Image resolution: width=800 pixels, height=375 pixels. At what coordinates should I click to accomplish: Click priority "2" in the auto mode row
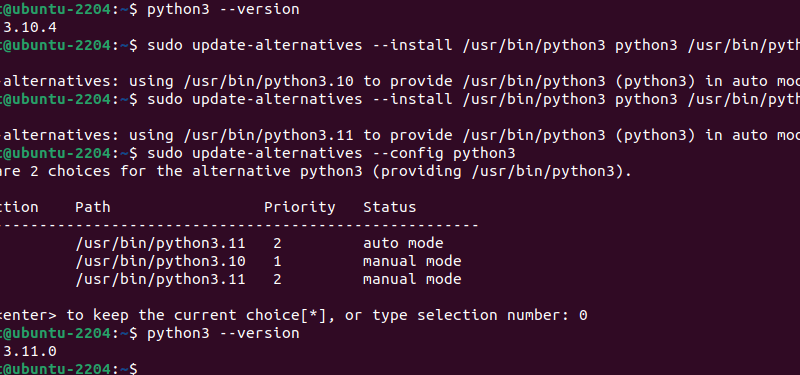pos(277,243)
